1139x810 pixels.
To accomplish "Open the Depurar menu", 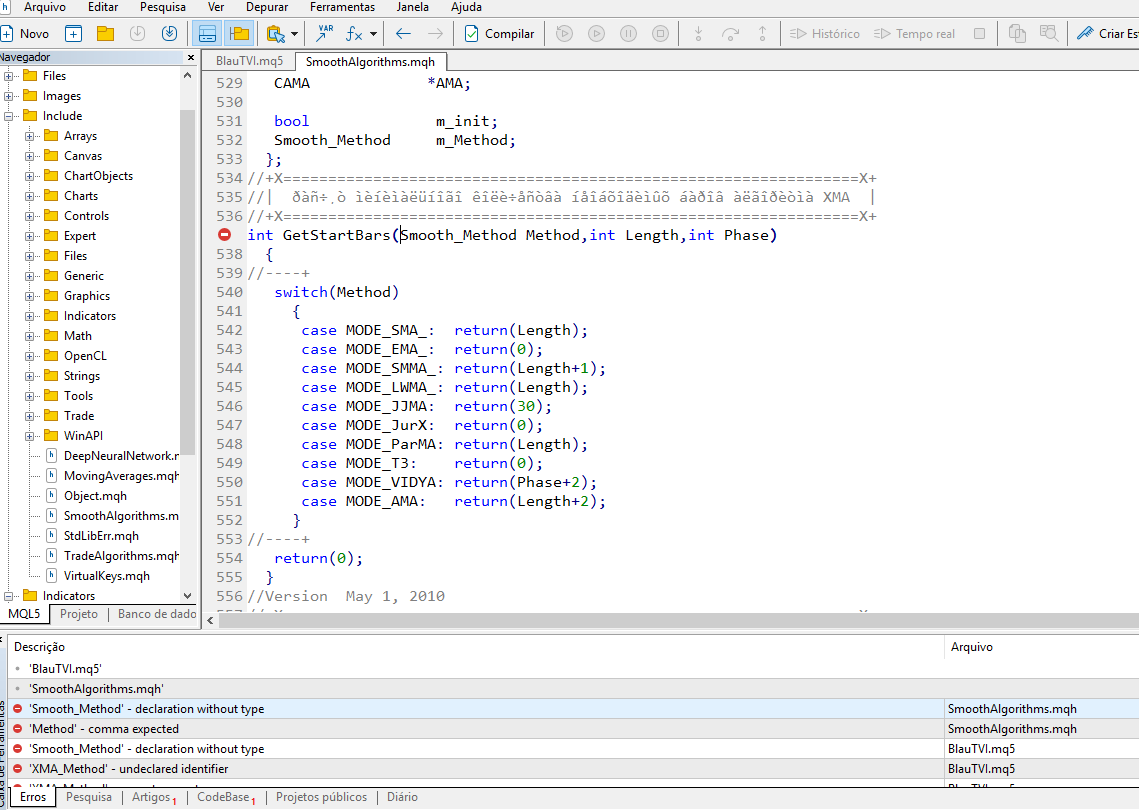I will pos(266,8).
